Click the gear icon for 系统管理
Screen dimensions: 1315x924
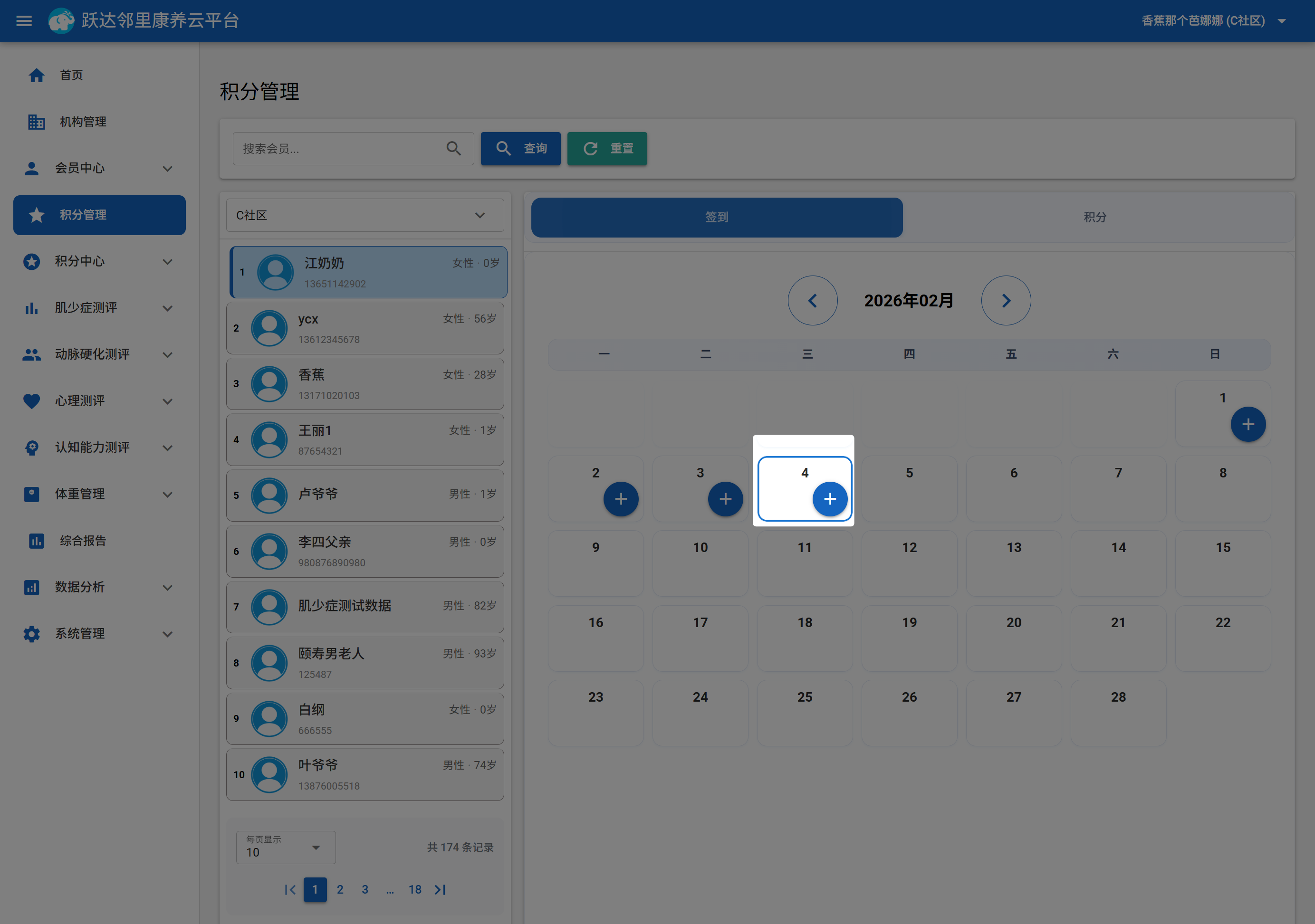[x=31, y=634]
